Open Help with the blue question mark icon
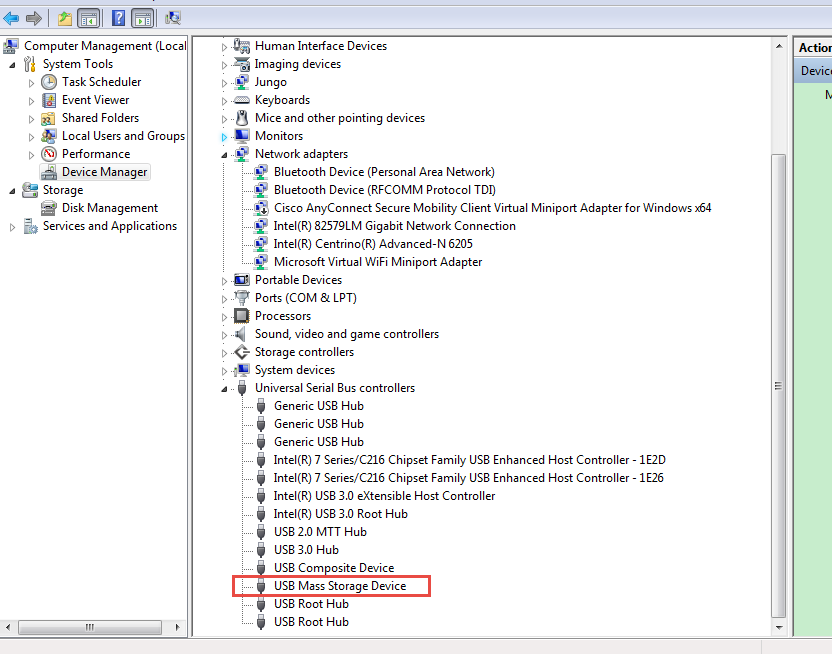 pos(118,19)
